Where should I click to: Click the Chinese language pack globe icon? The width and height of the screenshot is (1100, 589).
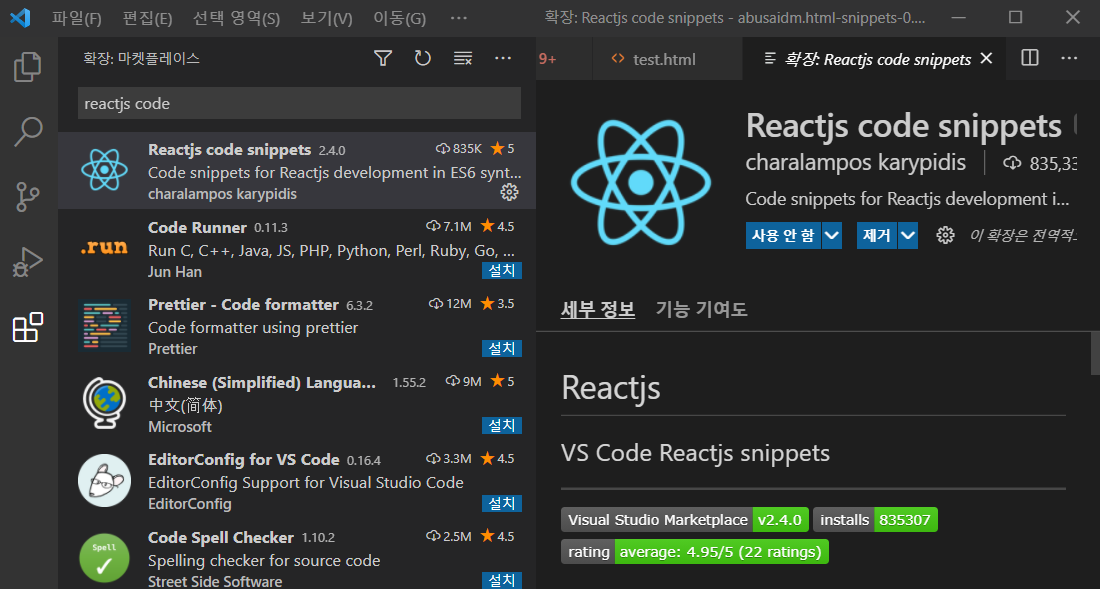[105, 402]
